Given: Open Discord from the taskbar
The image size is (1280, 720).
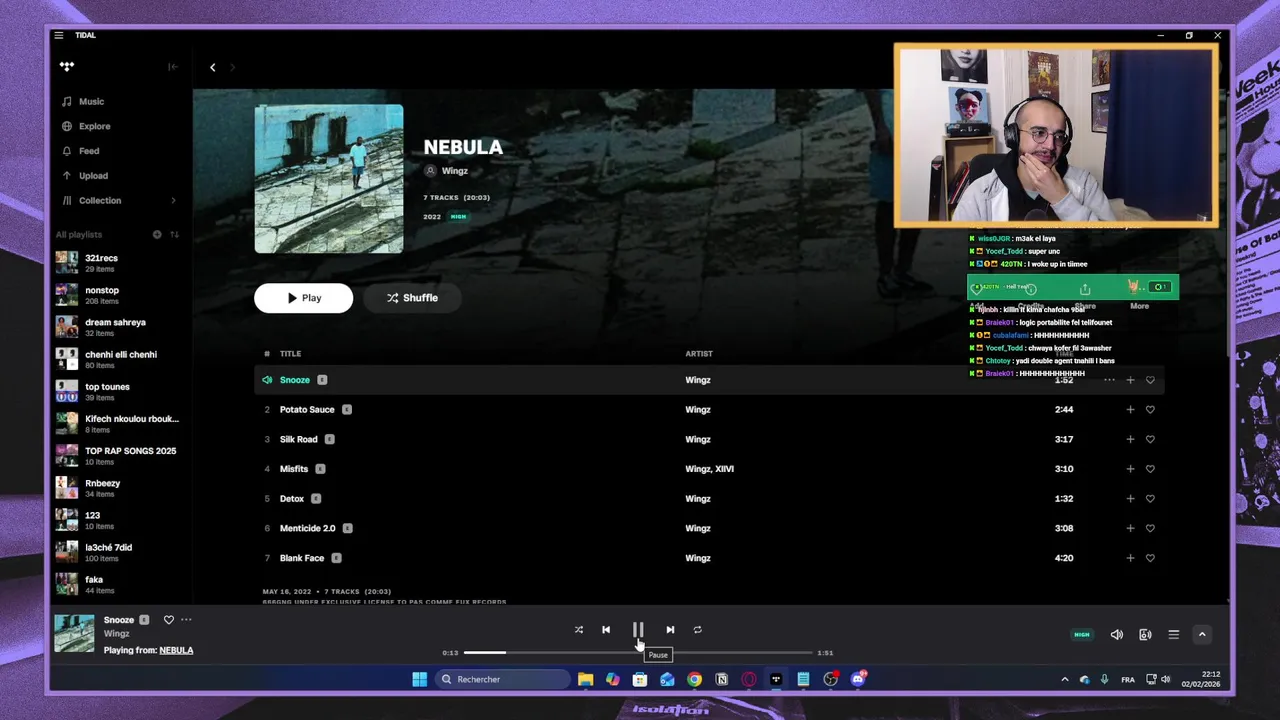Looking at the screenshot, I should [x=858, y=679].
